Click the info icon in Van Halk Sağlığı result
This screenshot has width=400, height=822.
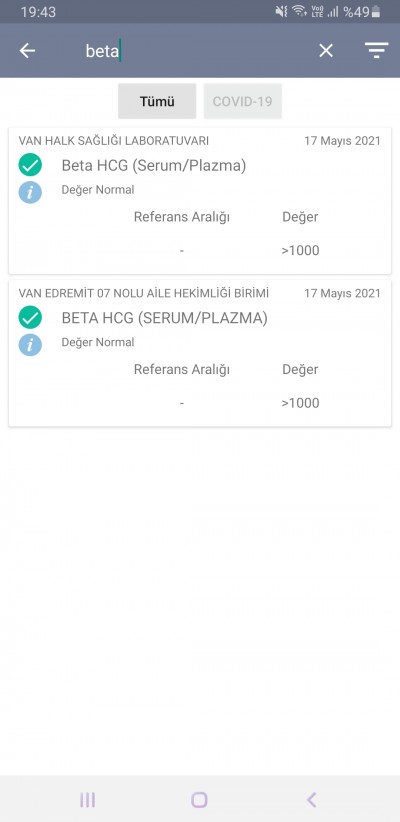coord(30,192)
